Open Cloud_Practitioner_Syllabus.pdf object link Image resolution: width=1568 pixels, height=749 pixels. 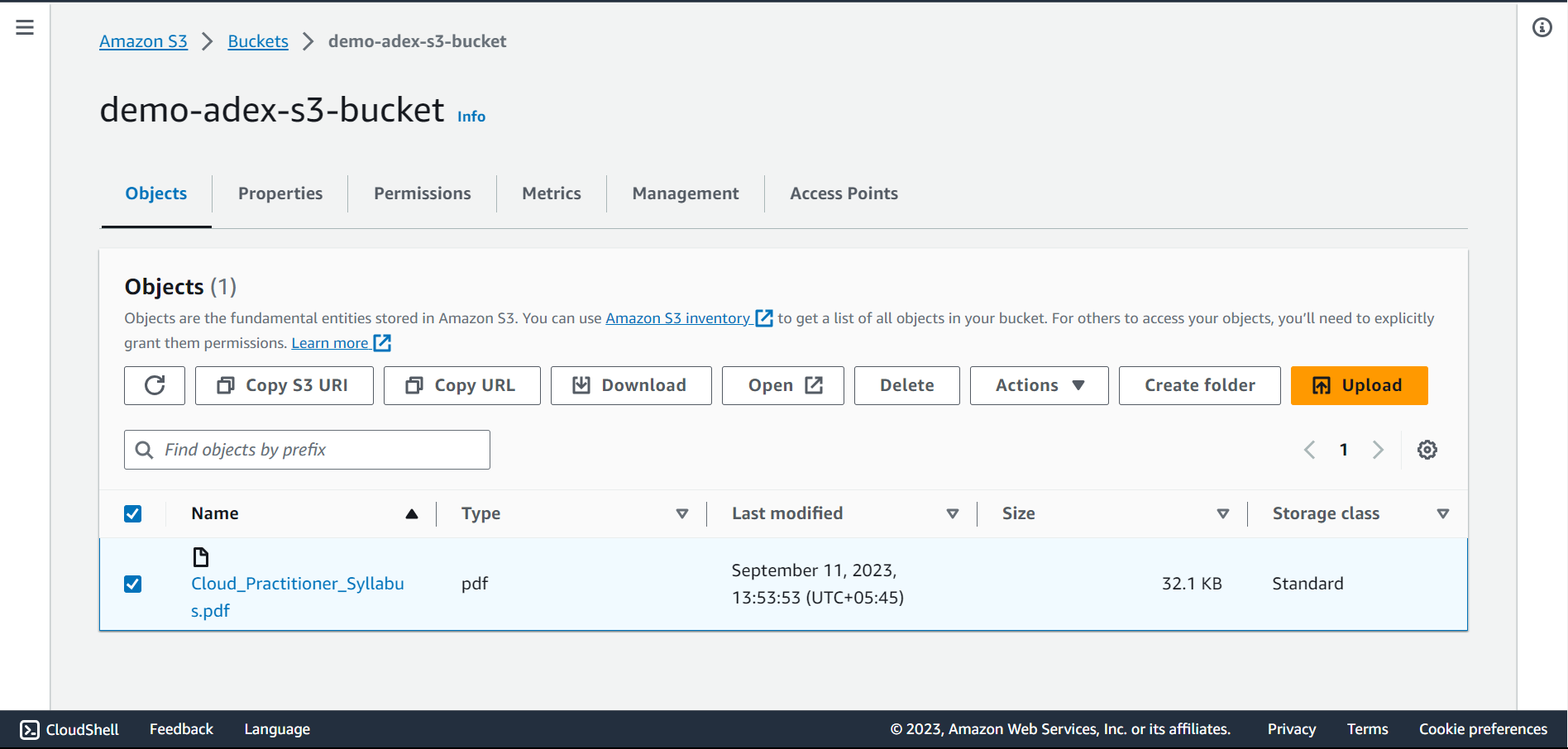298,597
